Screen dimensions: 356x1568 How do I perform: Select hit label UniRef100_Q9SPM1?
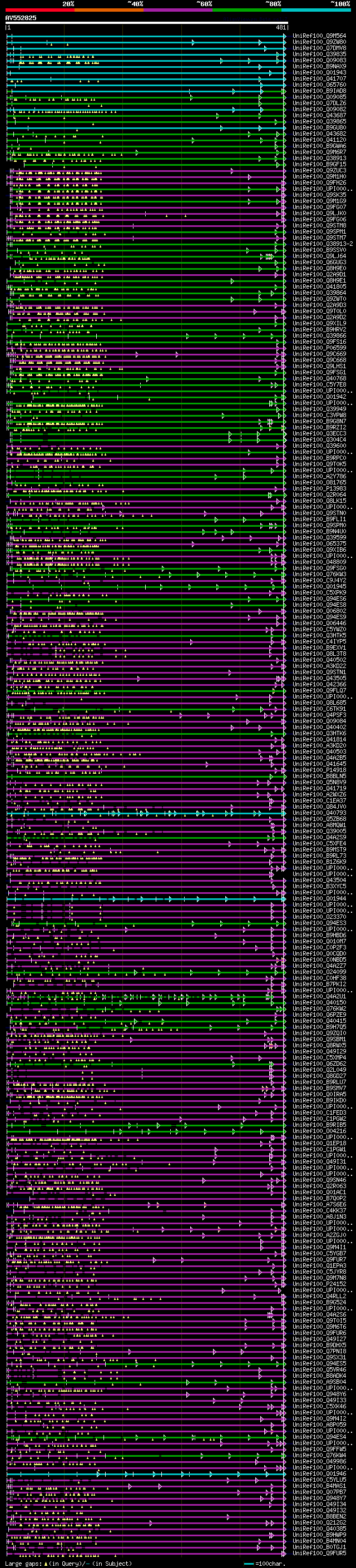[x=319, y=231]
